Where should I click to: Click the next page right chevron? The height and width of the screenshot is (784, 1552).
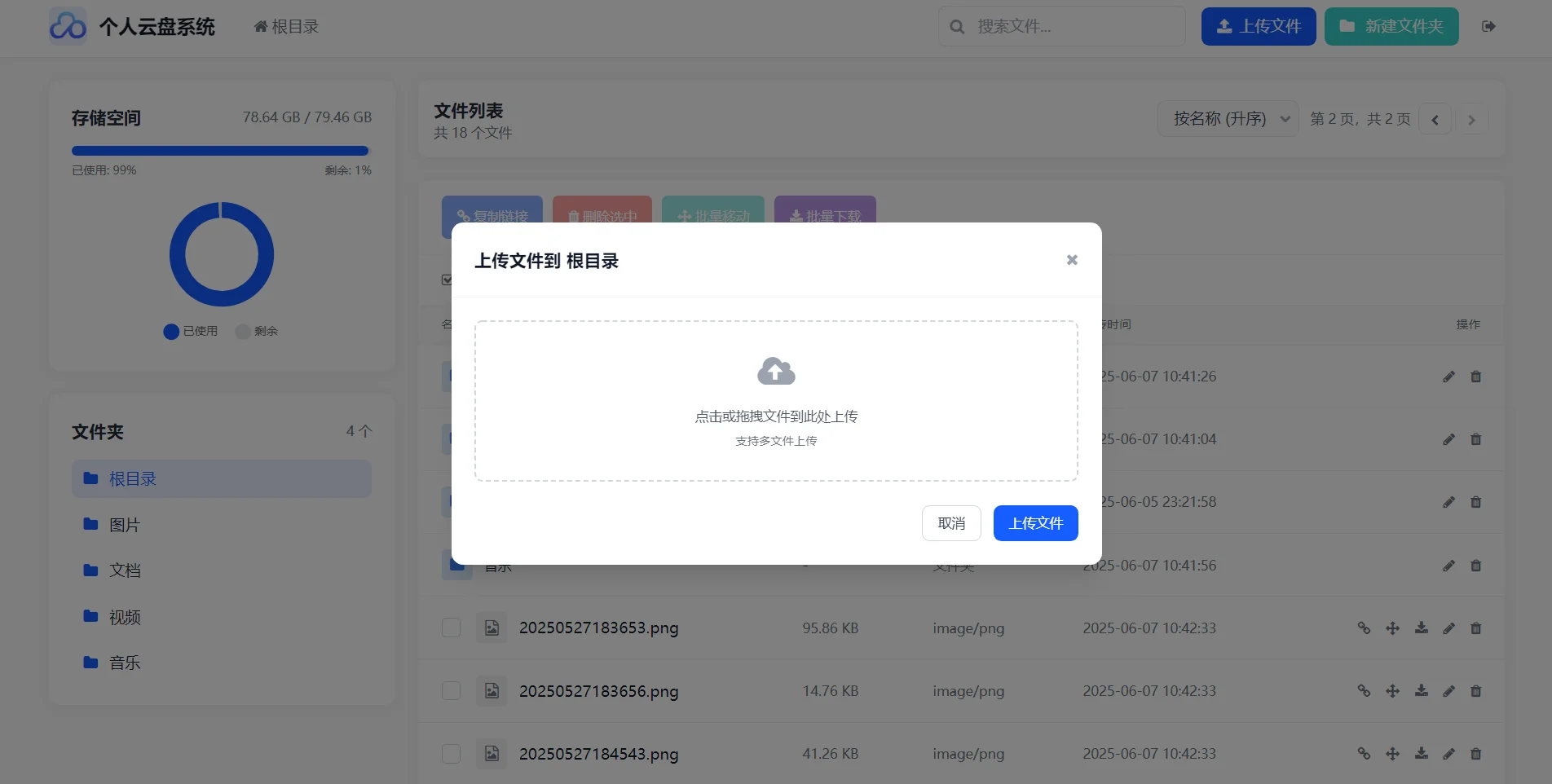tap(1472, 120)
